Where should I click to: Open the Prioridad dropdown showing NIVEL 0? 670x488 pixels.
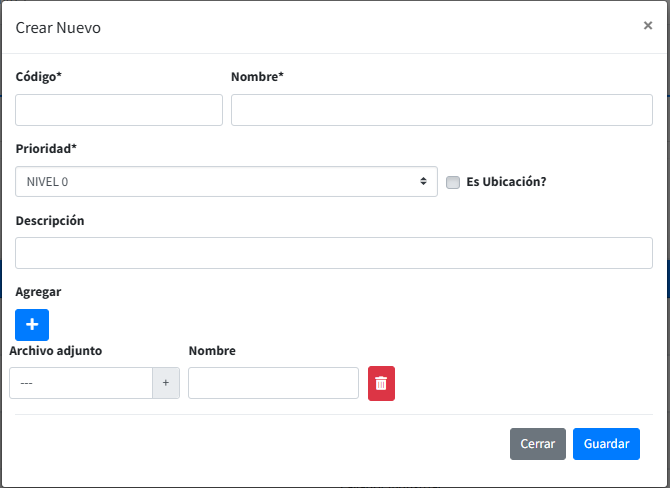click(226, 182)
